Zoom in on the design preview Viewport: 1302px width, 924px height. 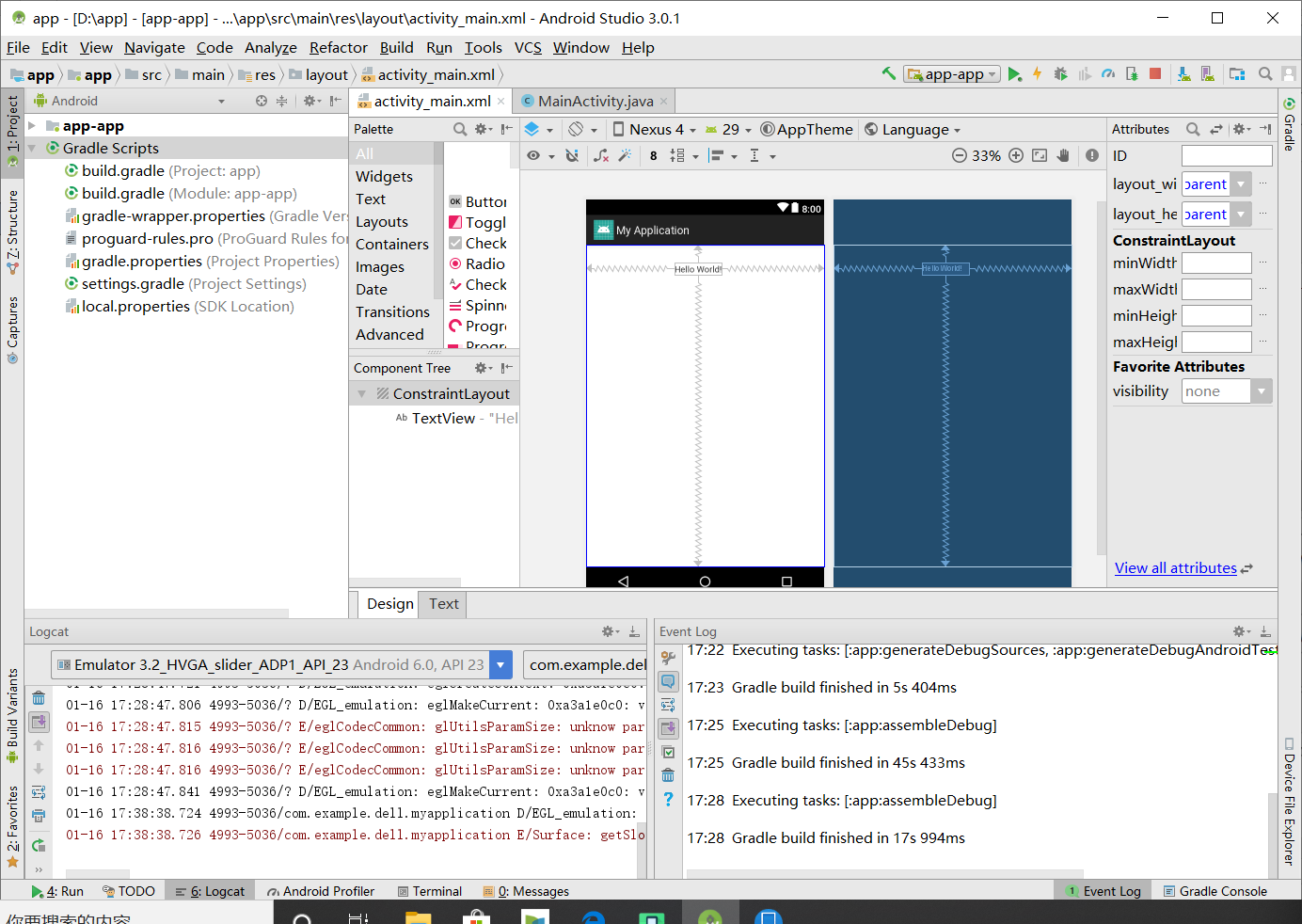[1016, 155]
